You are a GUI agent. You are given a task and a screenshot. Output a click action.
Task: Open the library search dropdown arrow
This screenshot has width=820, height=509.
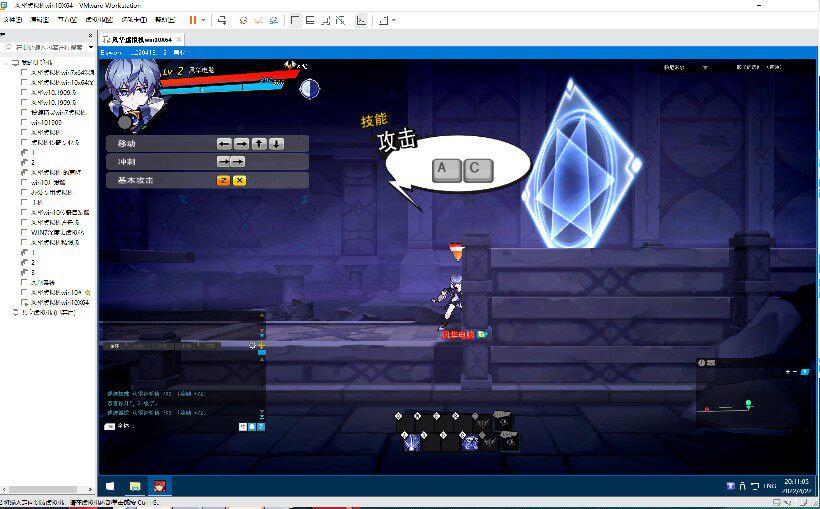tap(91, 47)
